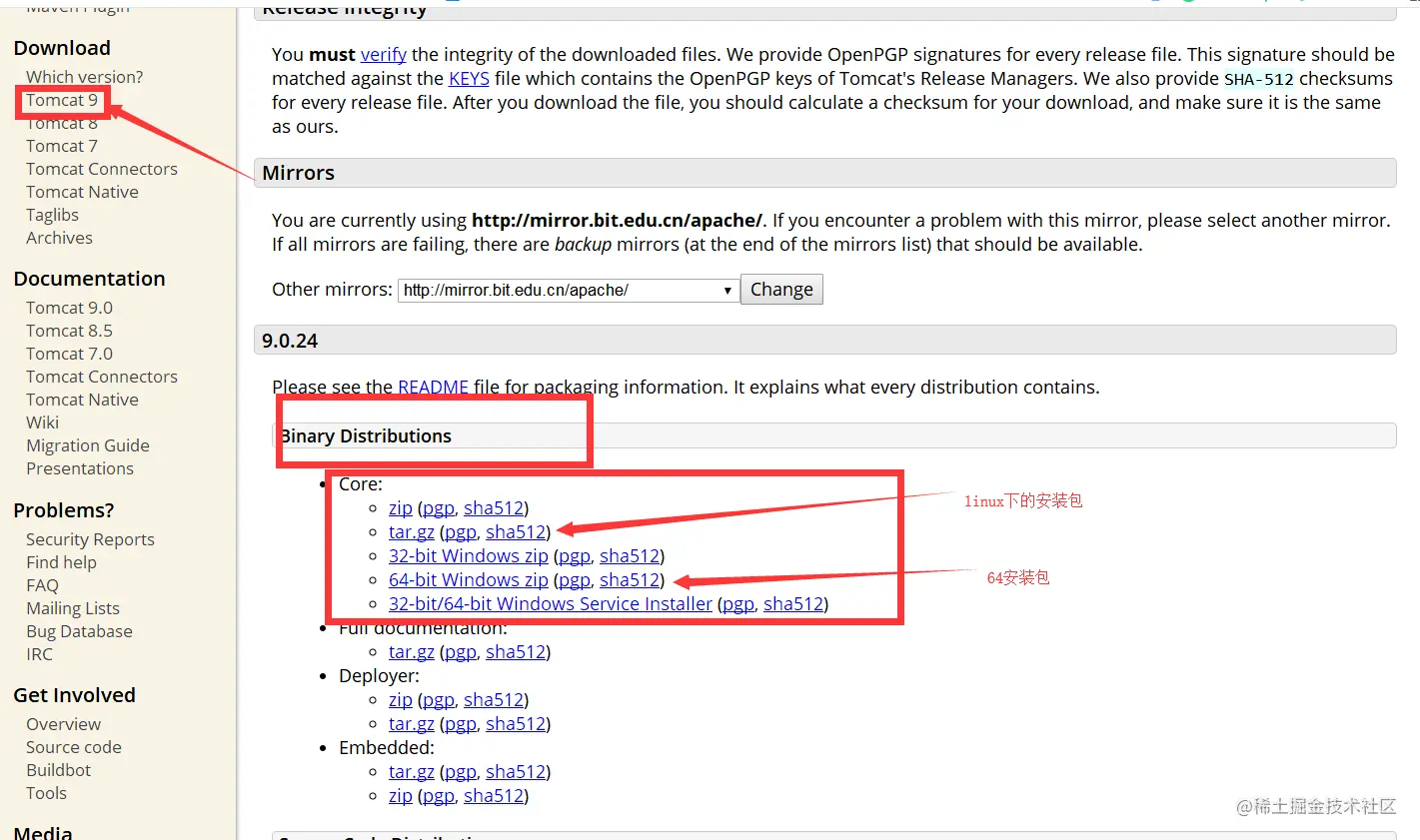The height and width of the screenshot is (840, 1420).
Task: Open the Source code link
Action: 74,747
